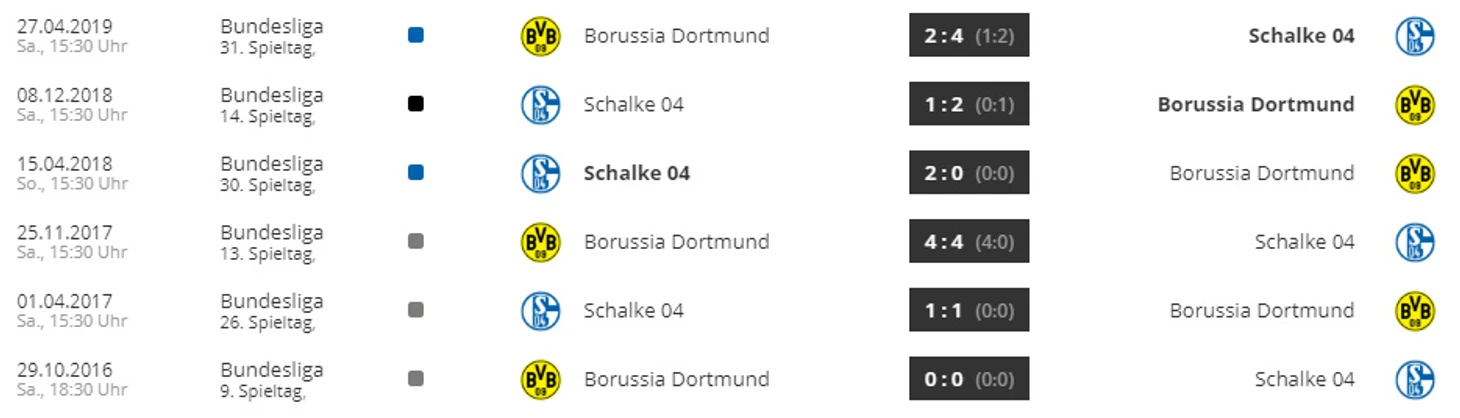Select the 01.04.2017 match date
This screenshot has width=1460, height=418.
point(64,301)
